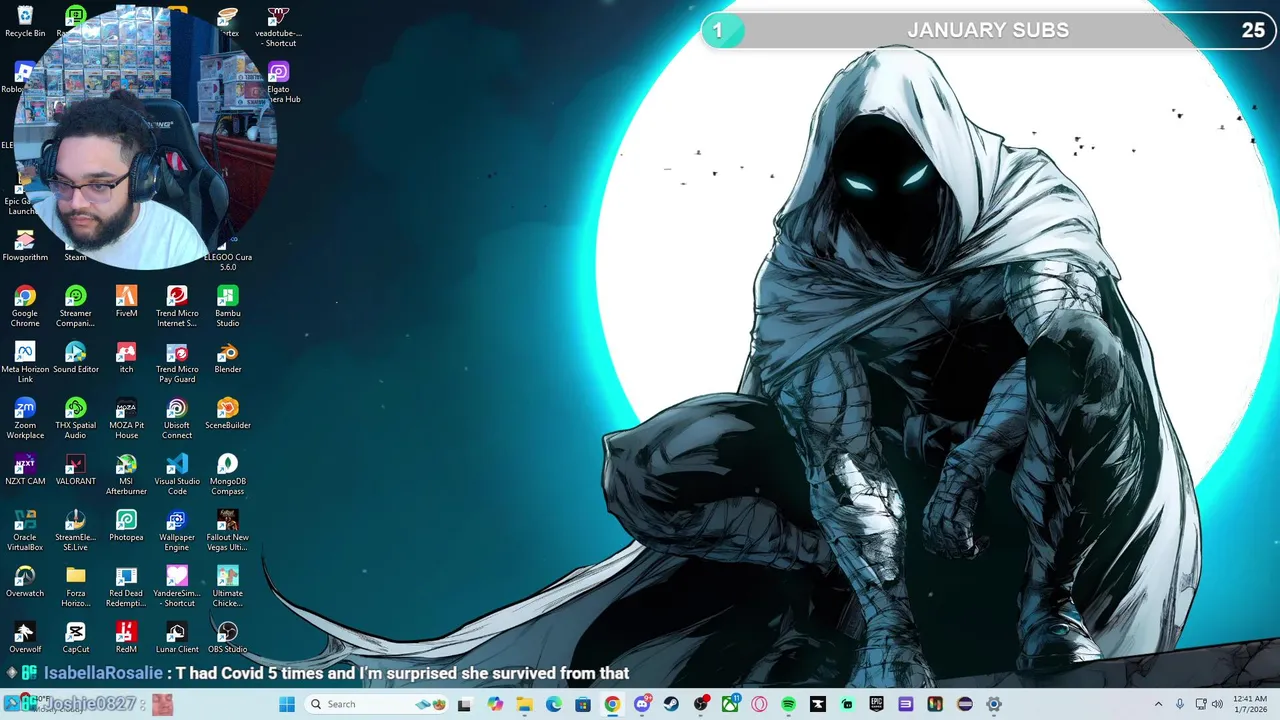Launch MOZA Pit House icon

pos(126,418)
